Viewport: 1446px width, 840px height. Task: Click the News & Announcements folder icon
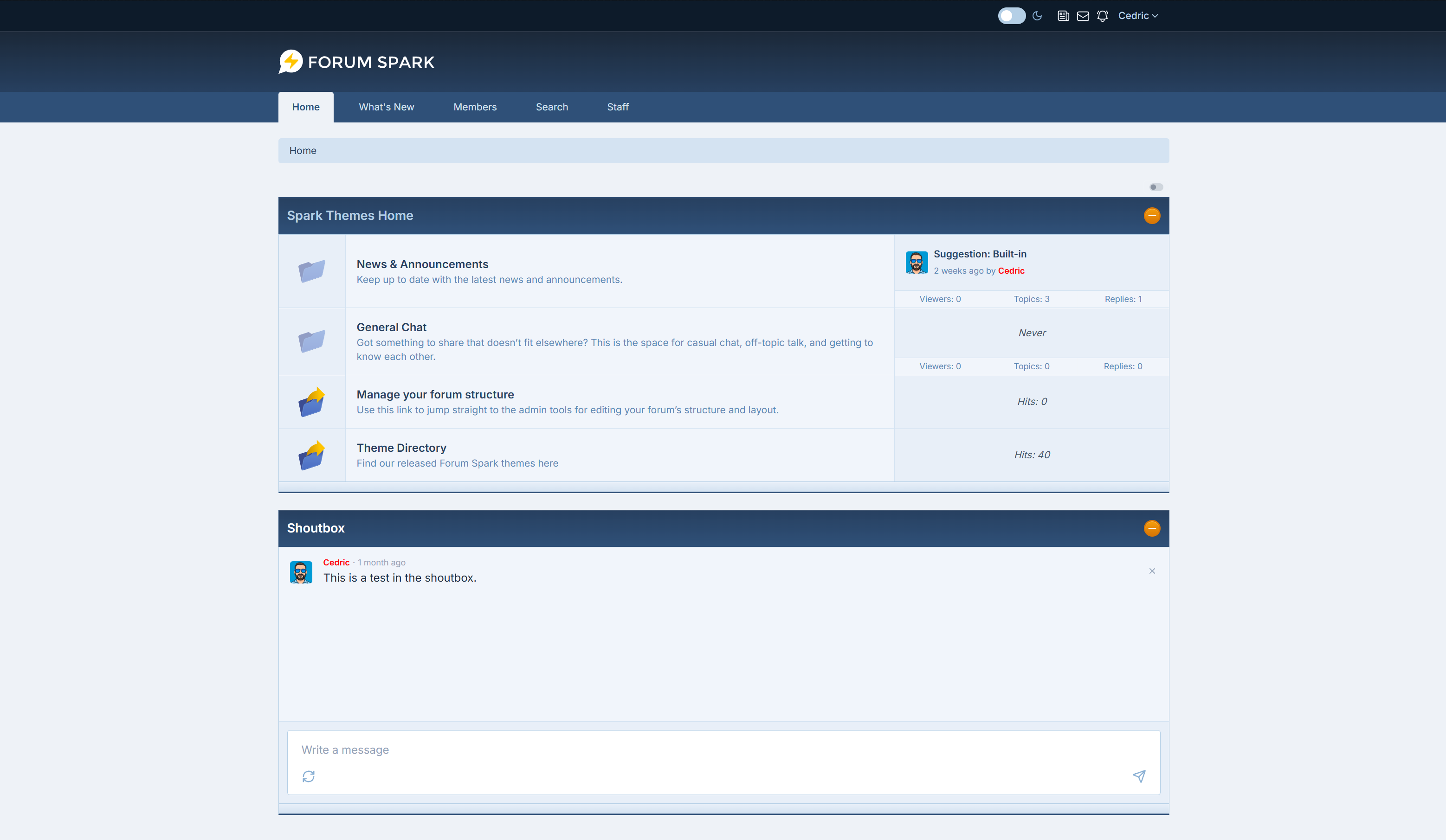[x=311, y=271]
